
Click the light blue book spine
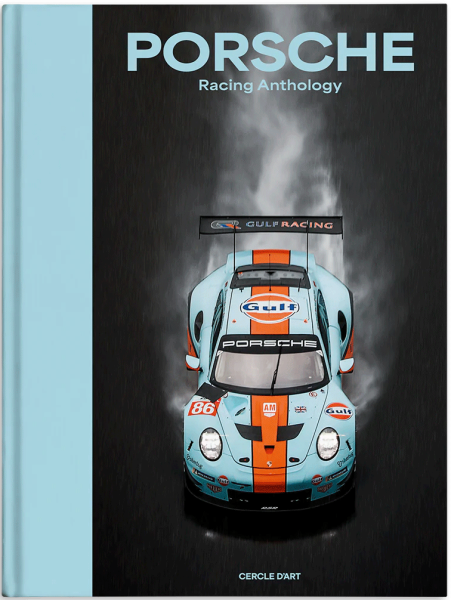click(47, 300)
